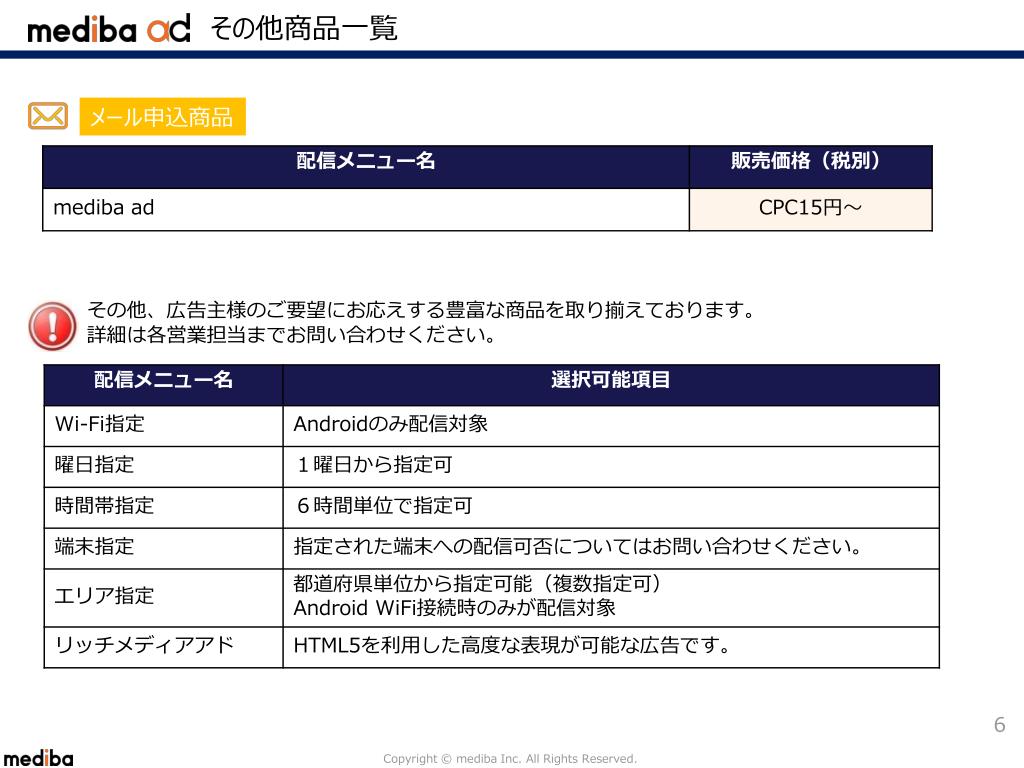Click the Android WiFi接続時のみが配信対象 line

[455, 608]
